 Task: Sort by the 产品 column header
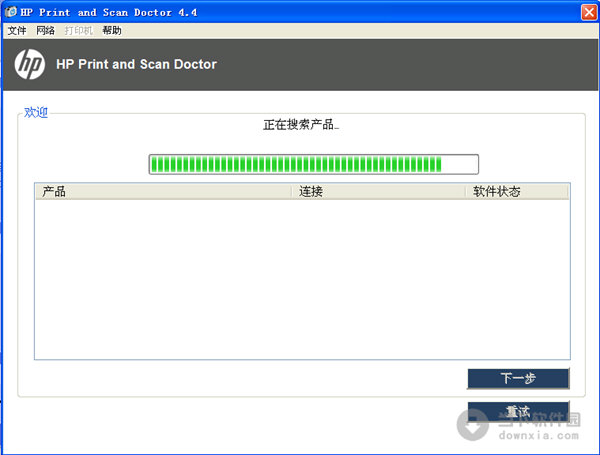point(164,191)
